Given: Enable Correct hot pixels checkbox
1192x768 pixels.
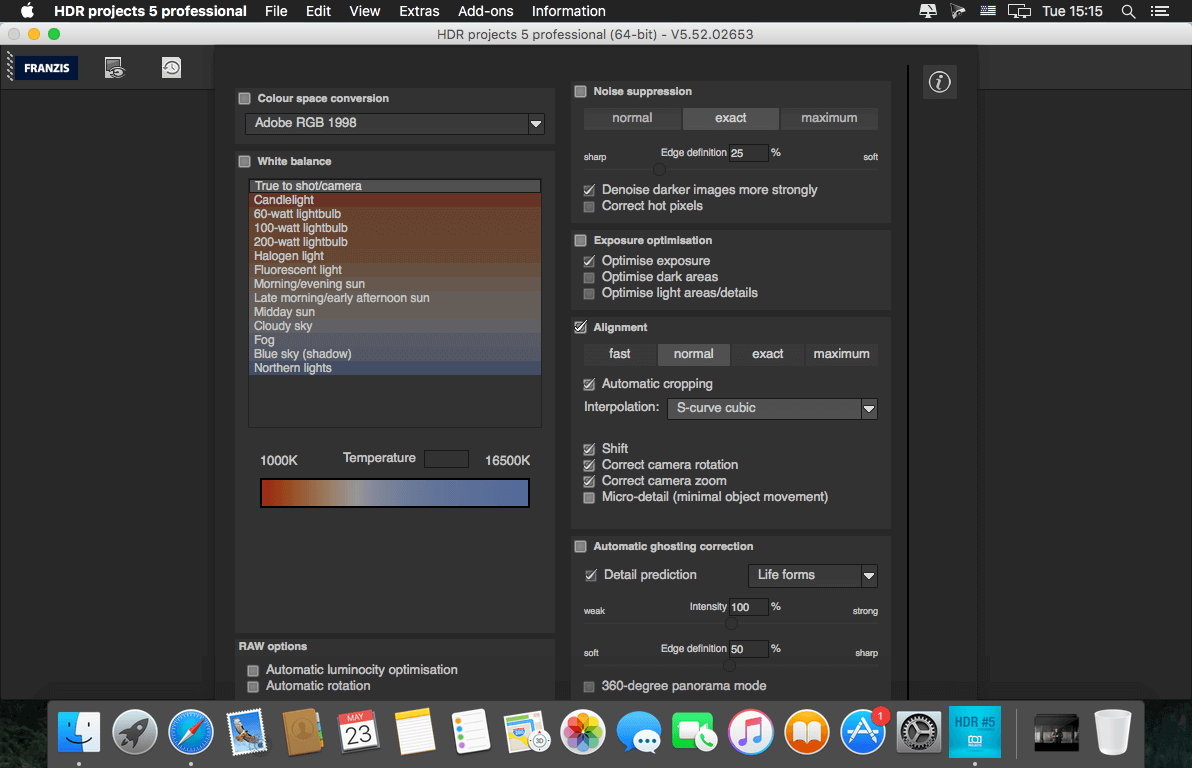Looking at the screenshot, I should click(x=589, y=207).
